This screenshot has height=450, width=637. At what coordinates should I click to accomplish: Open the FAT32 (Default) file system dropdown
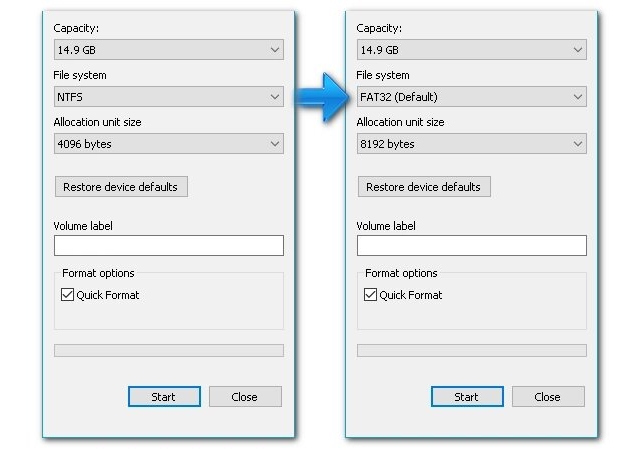tap(471, 97)
